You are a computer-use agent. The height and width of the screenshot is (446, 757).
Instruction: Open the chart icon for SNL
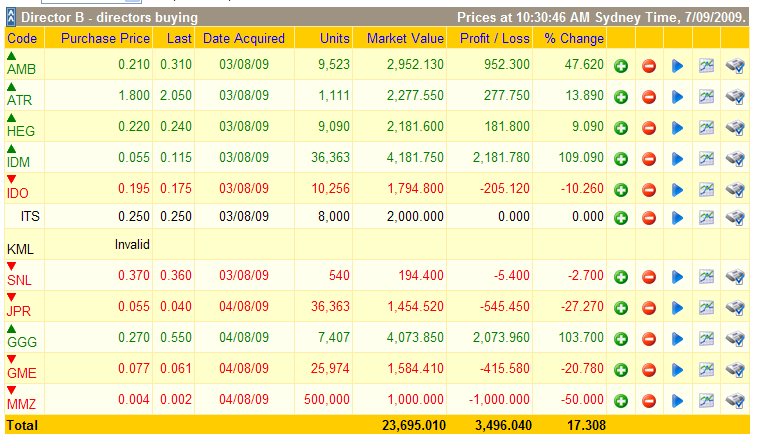tap(706, 276)
